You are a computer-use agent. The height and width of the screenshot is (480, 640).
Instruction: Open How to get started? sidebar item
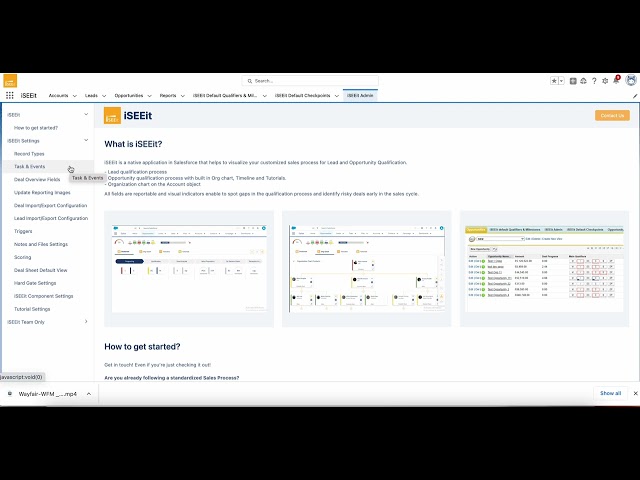click(36, 128)
